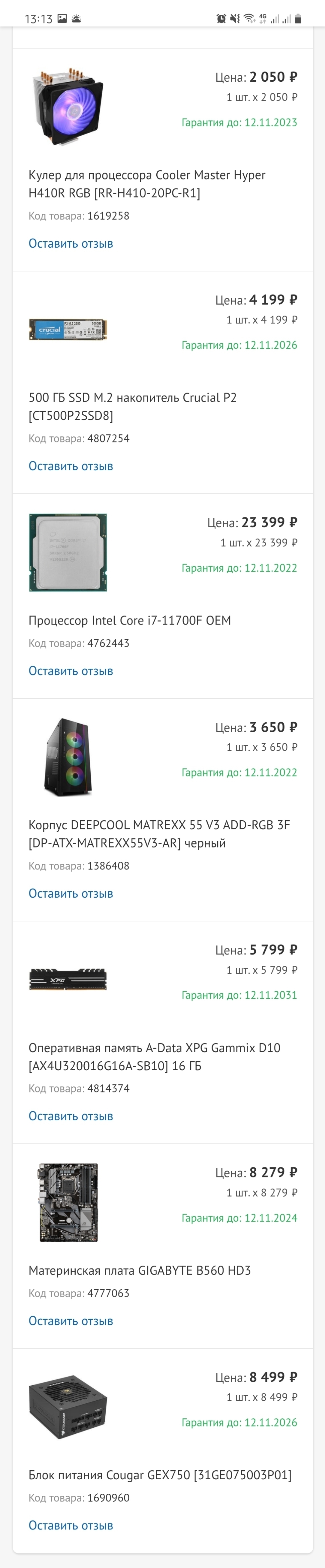Leave a review for the A-Data XPG memory

[71, 1117]
